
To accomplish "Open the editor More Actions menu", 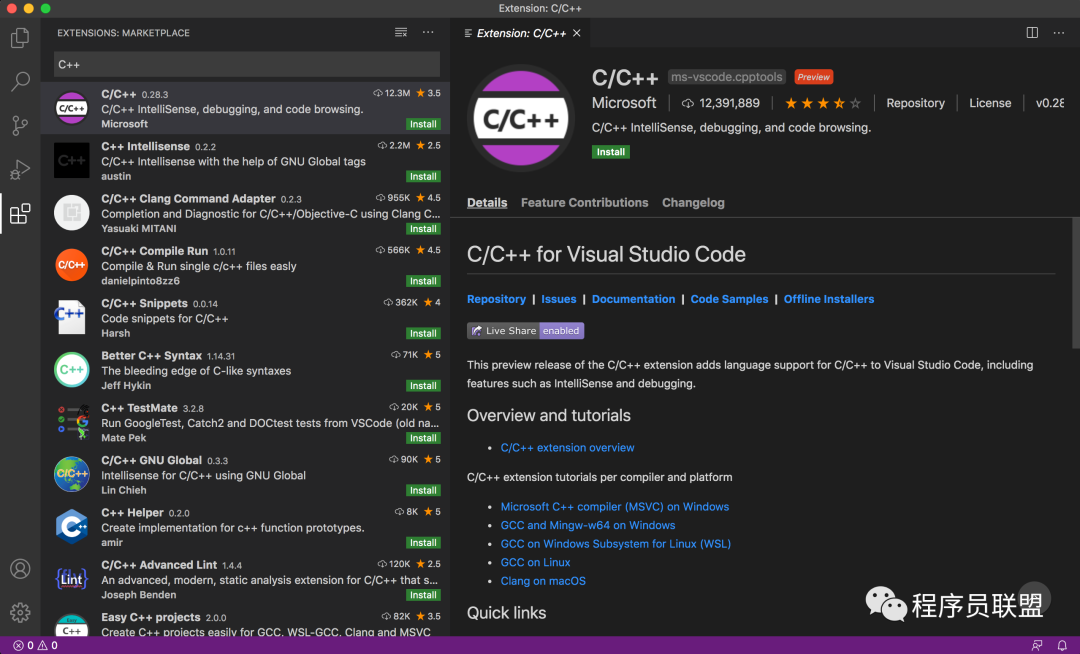I will click(1058, 32).
